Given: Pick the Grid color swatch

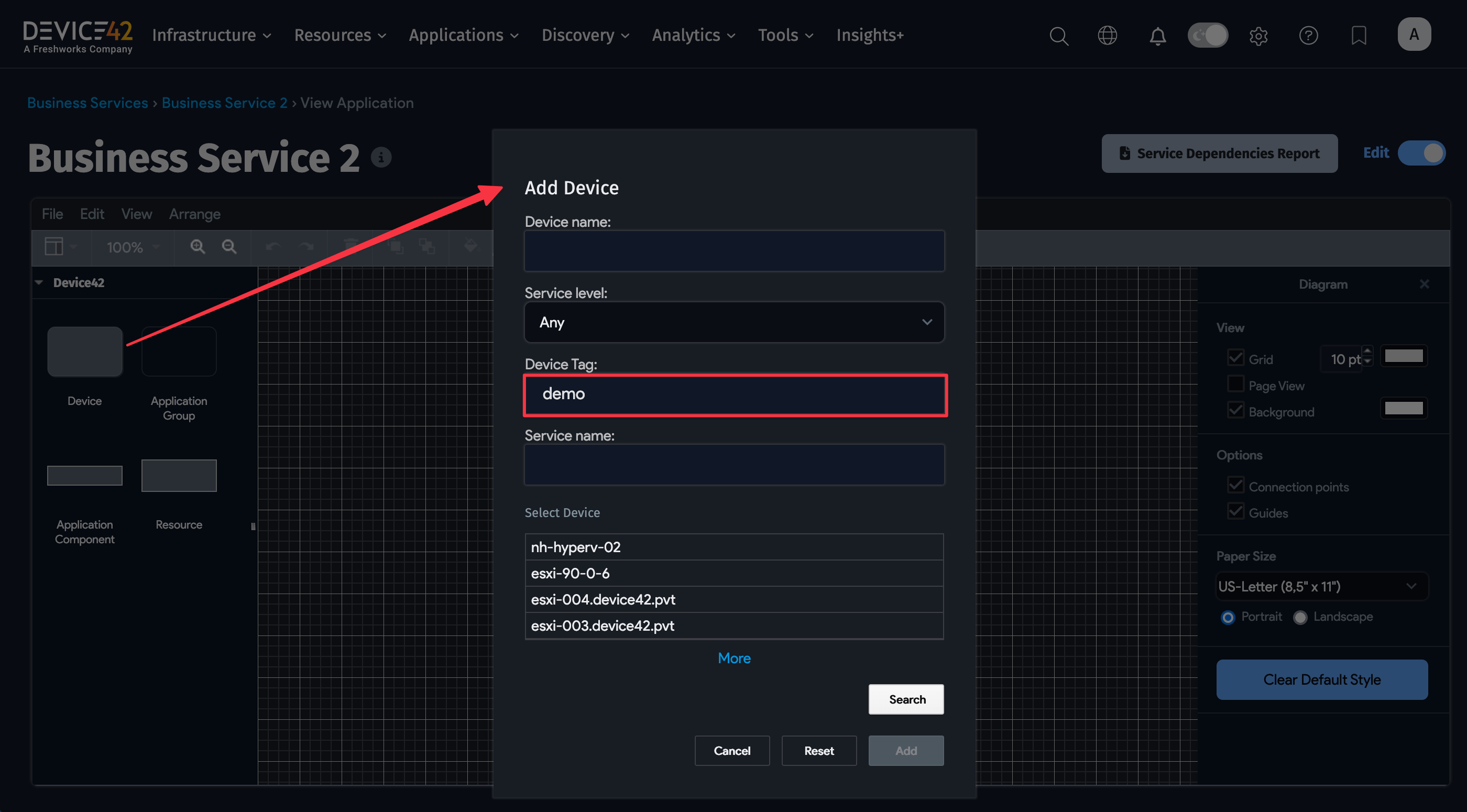Looking at the screenshot, I should 1404,356.
